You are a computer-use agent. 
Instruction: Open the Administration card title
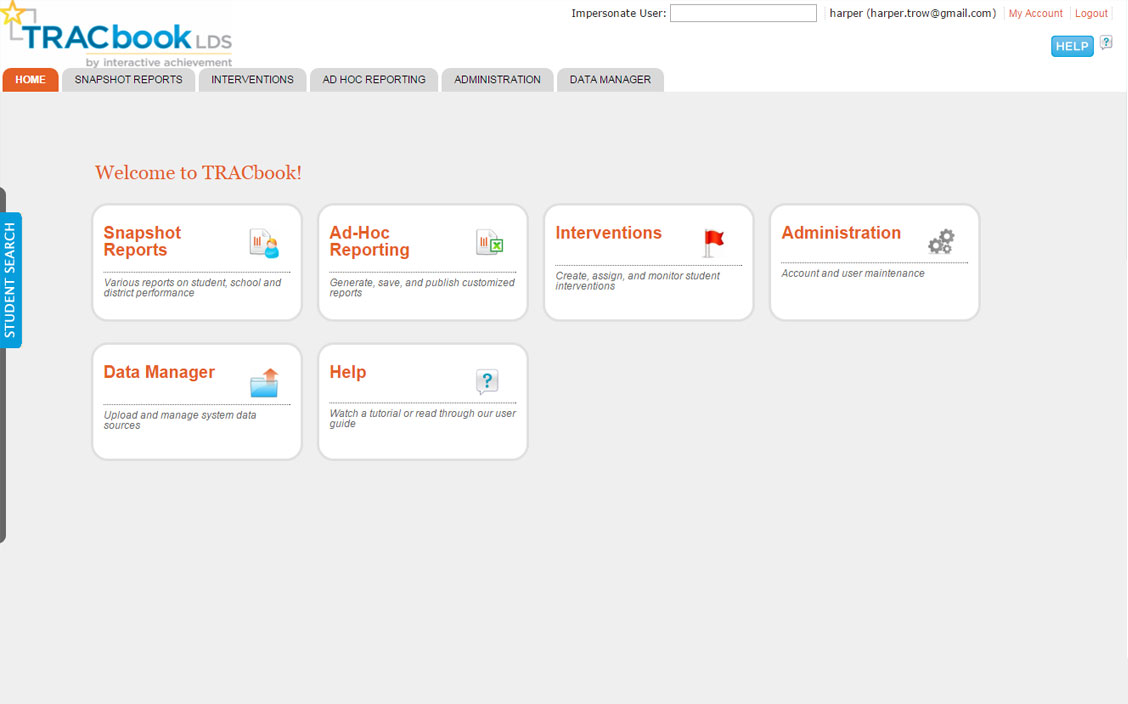(841, 232)
